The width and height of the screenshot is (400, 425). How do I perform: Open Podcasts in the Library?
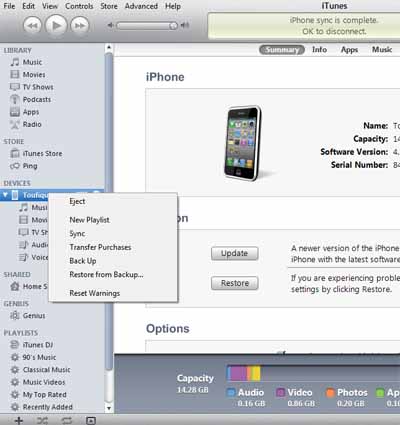[31, 99]
